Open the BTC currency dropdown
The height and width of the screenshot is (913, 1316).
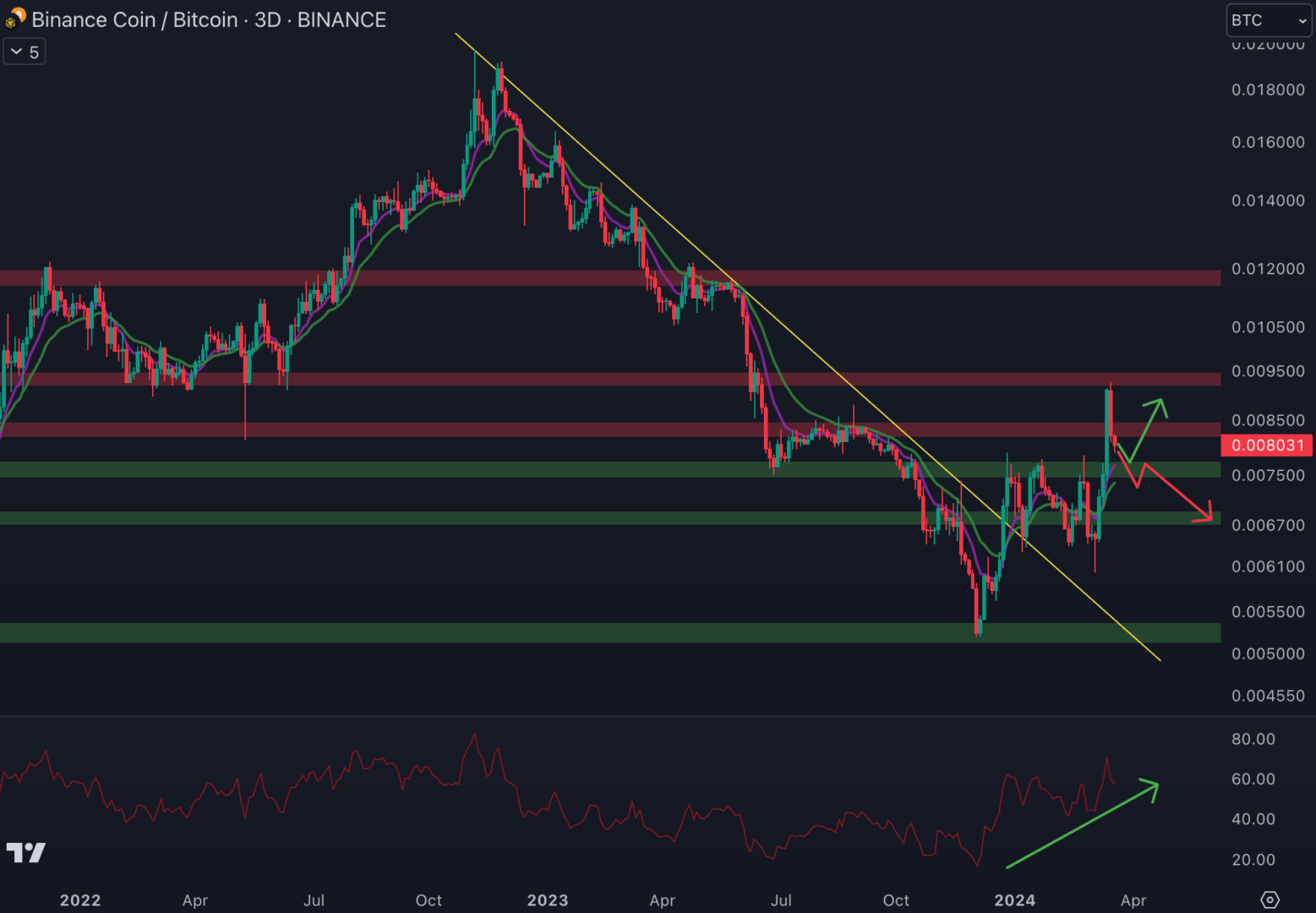(x=1268, y=20)
